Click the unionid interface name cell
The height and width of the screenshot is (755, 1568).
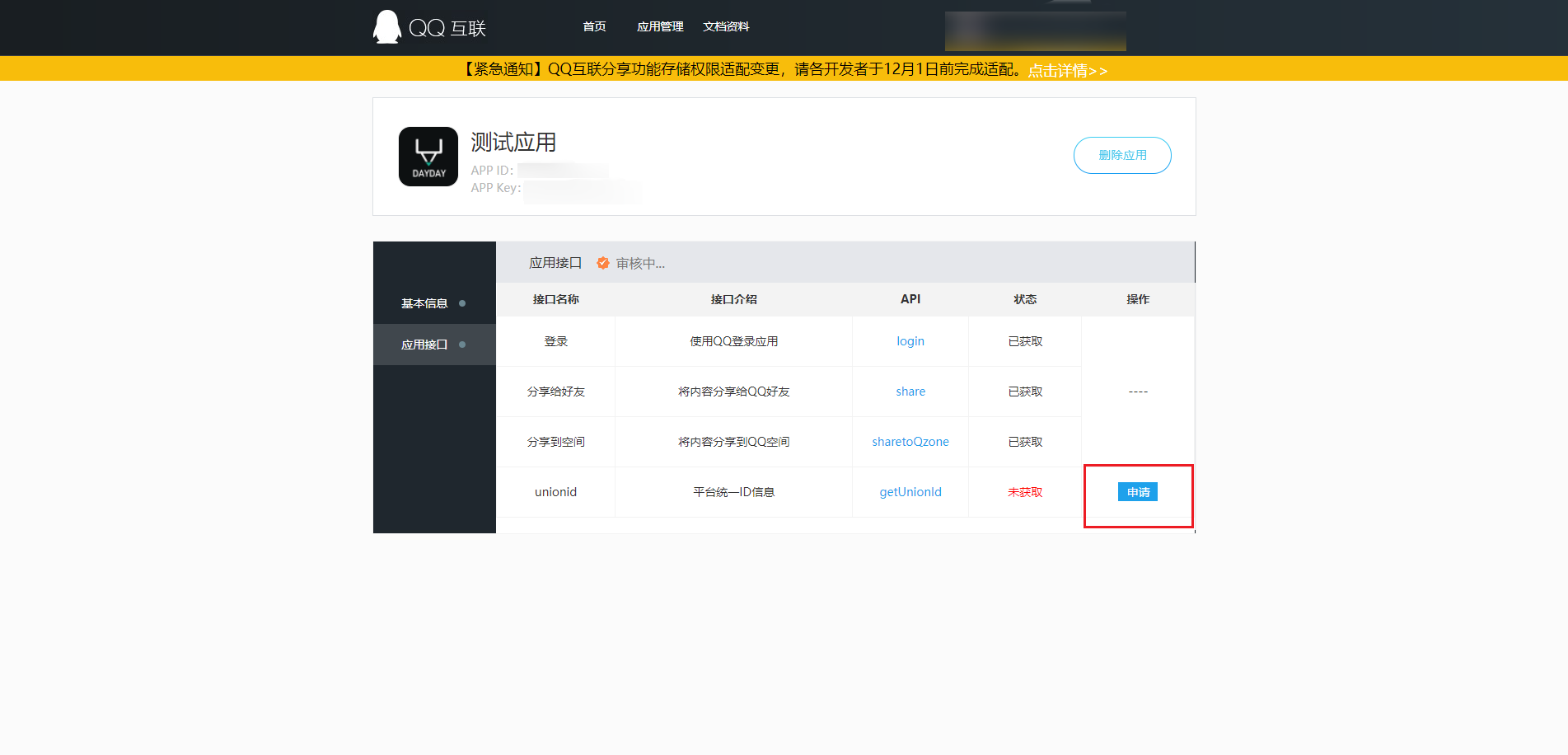(556, 492)
